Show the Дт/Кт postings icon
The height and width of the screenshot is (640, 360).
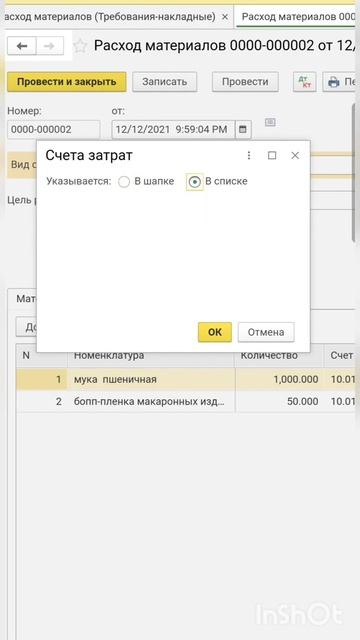pos(304,82)
